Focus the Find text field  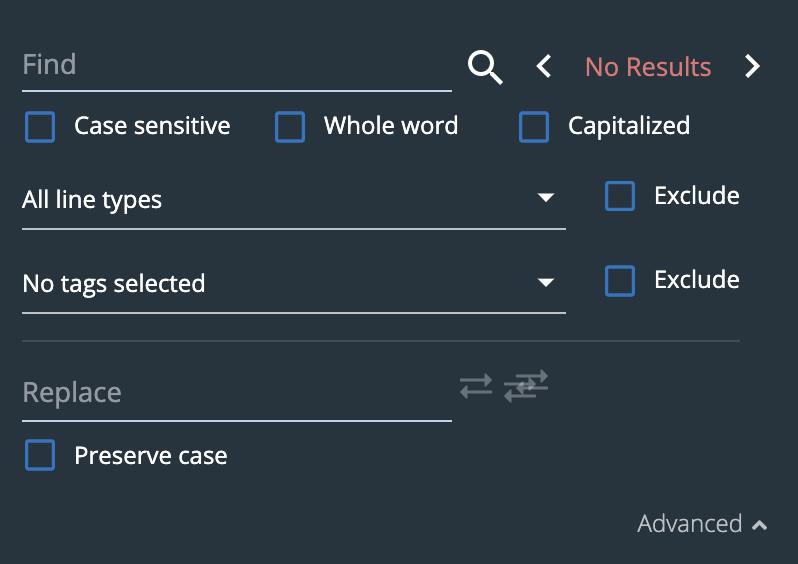237,66
